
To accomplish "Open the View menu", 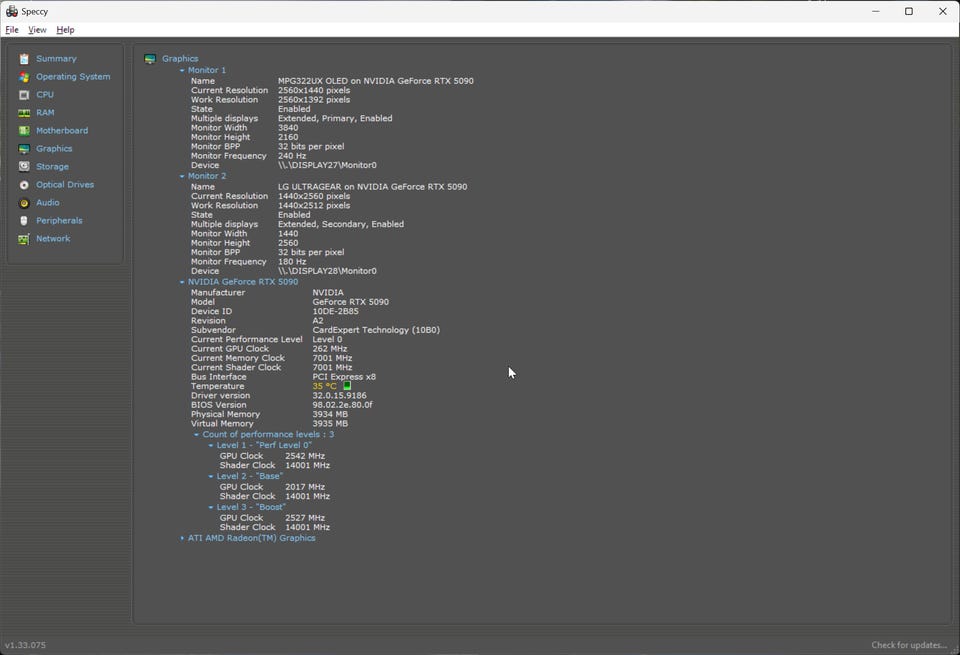I will pos(37,30).
